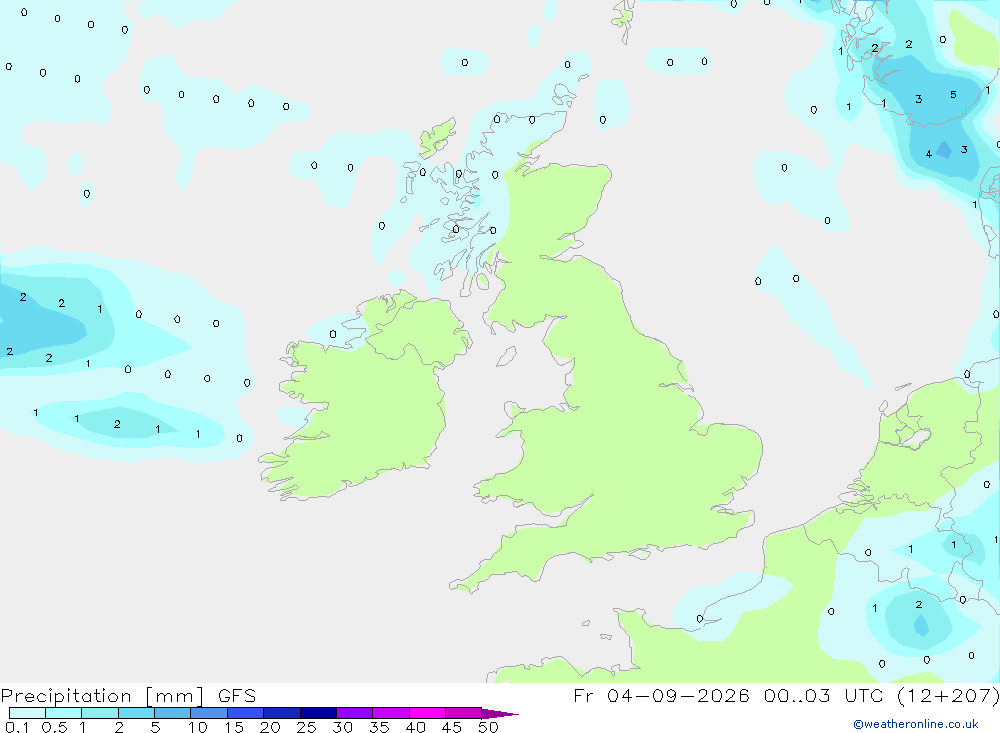Click the map value "5" over Norway
Viewport: 1000px width, 733px height.
(x=953, y=94)
